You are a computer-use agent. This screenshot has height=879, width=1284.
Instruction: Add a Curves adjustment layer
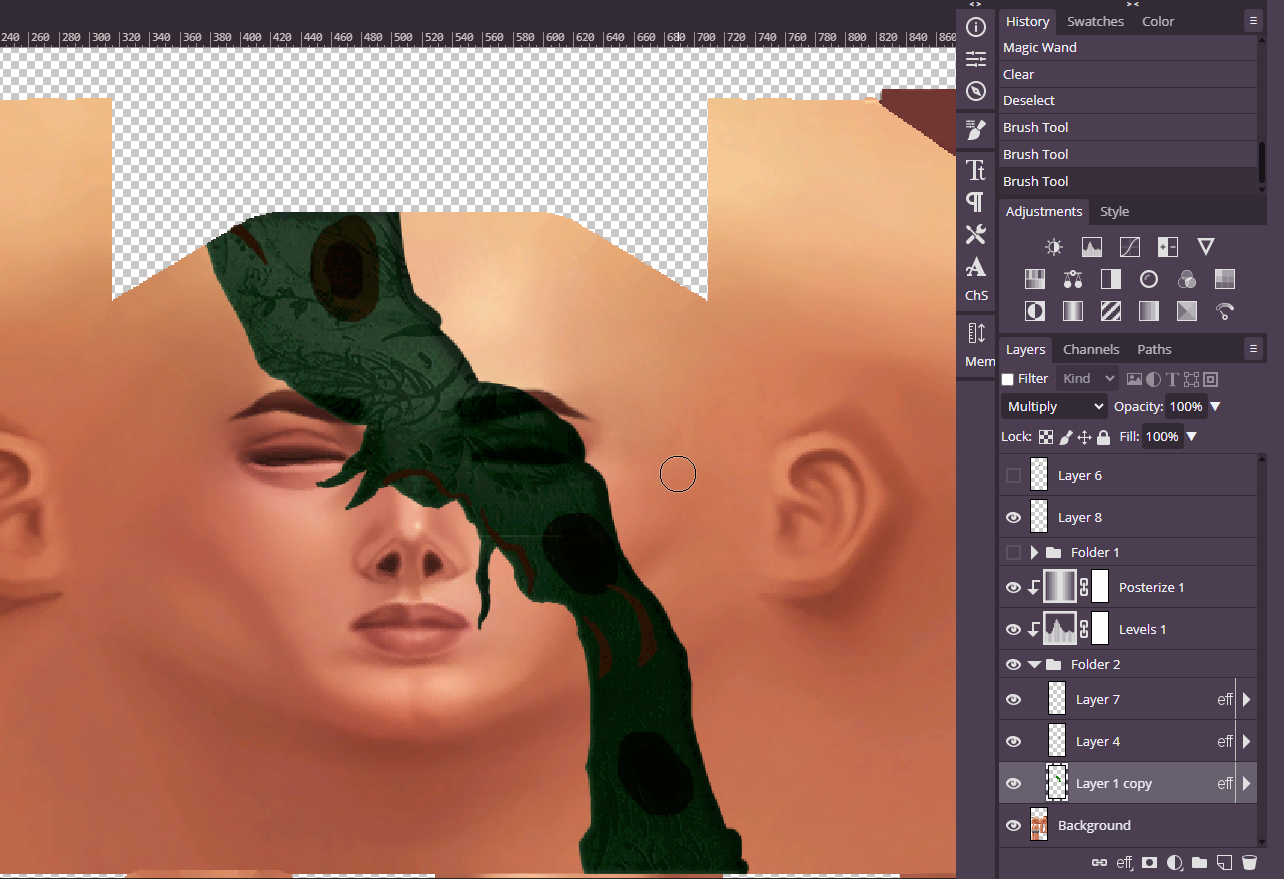click(1129, 247)
